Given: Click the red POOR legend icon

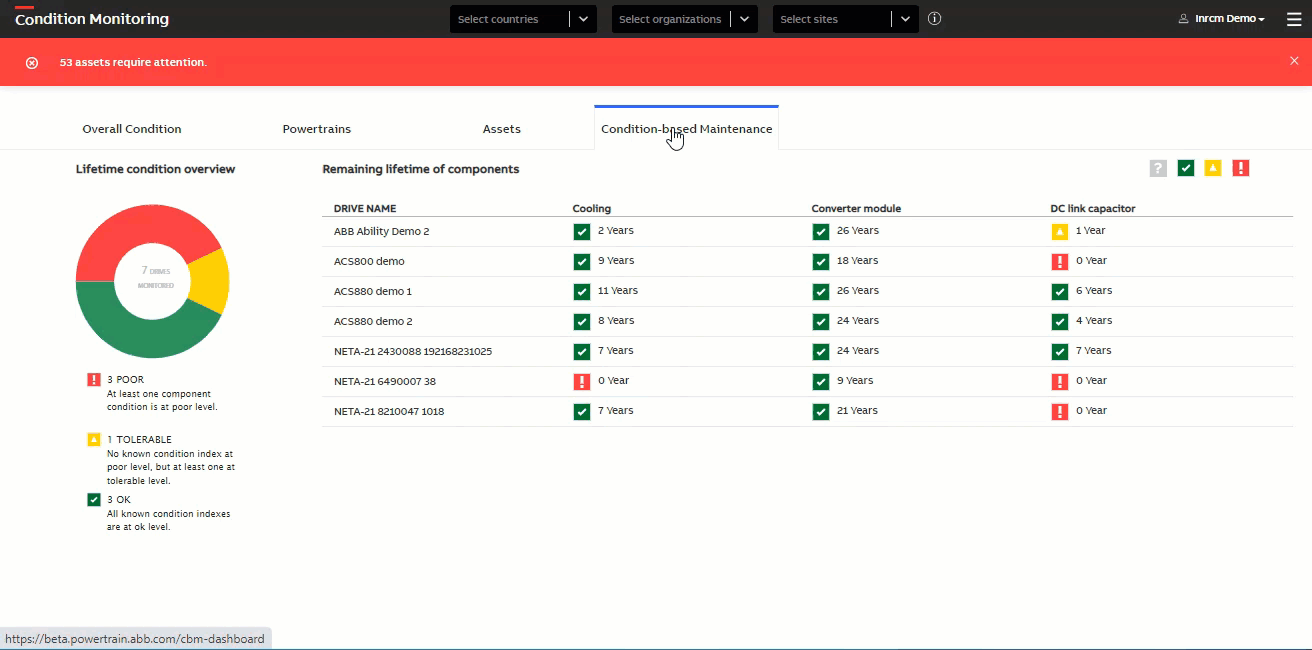Looking at the screenshot, I should (94, 379).
